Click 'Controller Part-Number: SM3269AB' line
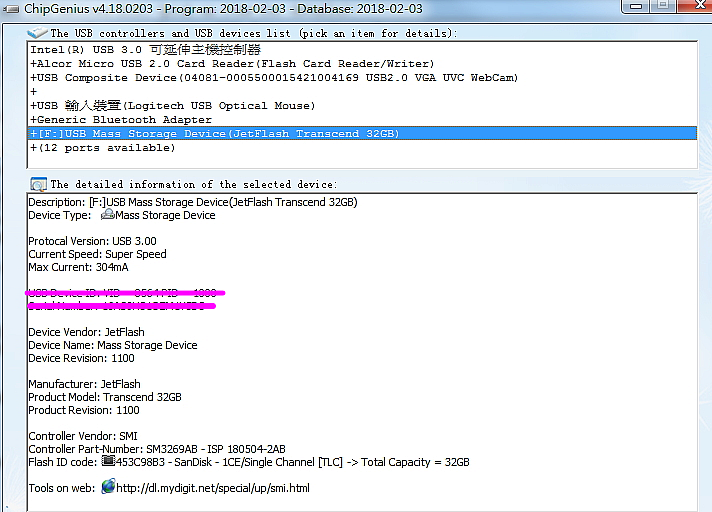 [x=157, y=449]
